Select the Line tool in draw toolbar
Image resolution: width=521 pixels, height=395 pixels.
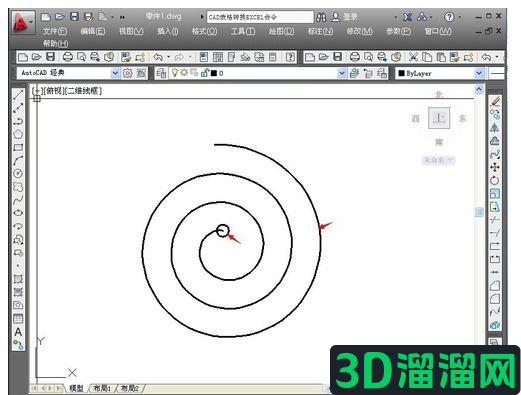(x=18, y=95)
